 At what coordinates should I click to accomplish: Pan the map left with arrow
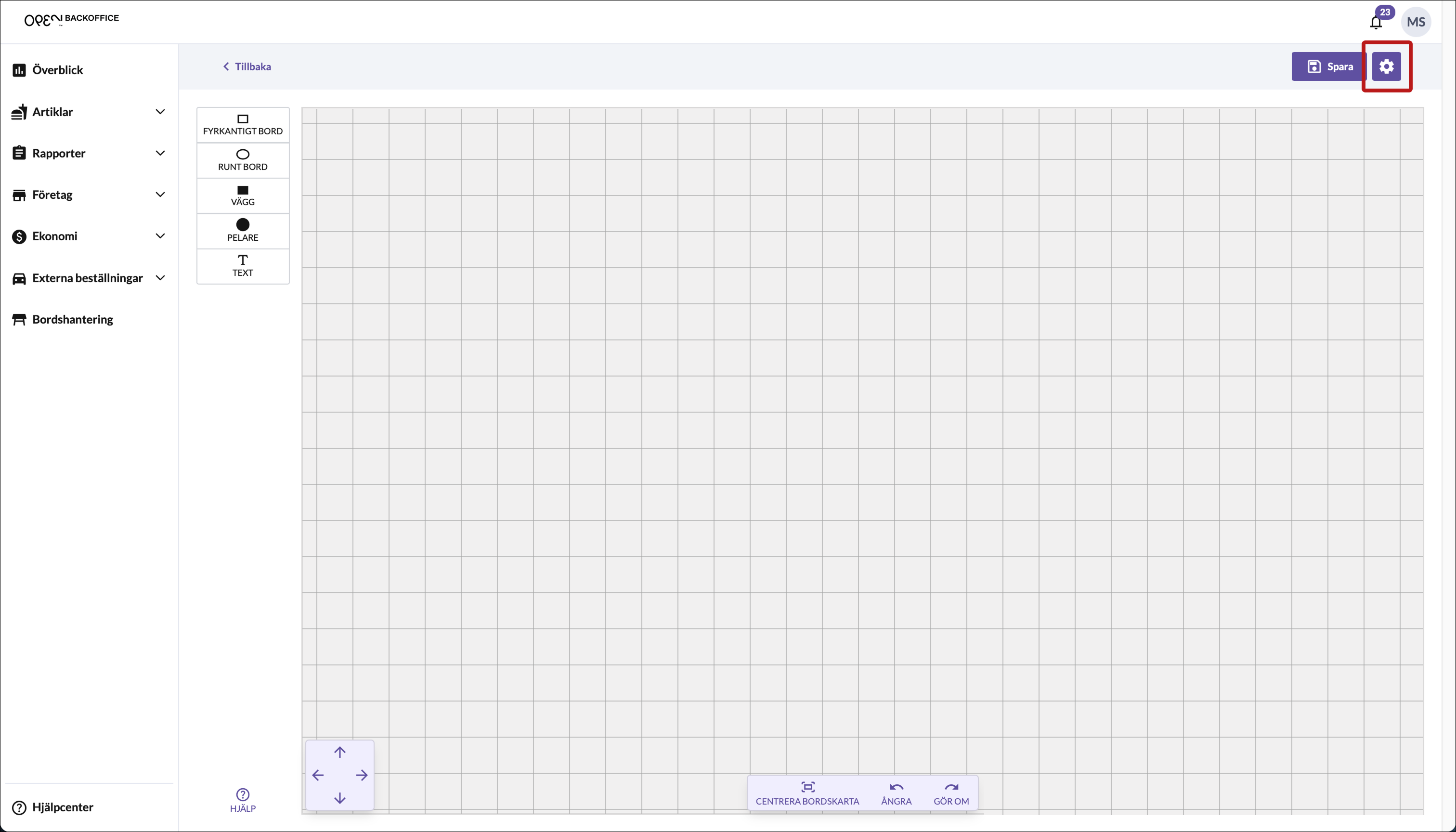point(318,776)
